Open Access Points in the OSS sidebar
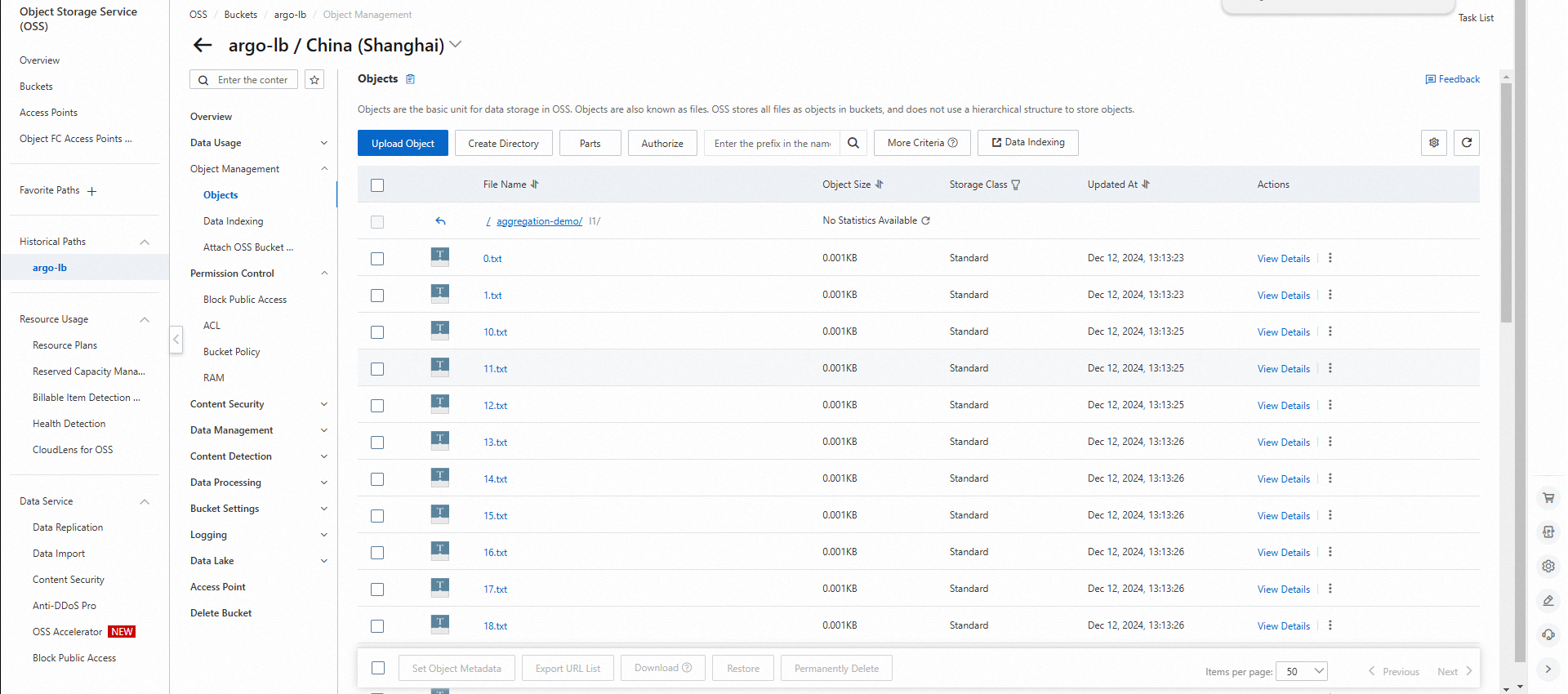The height and width of the screenshot is (694, 1568). coord(49,113)
